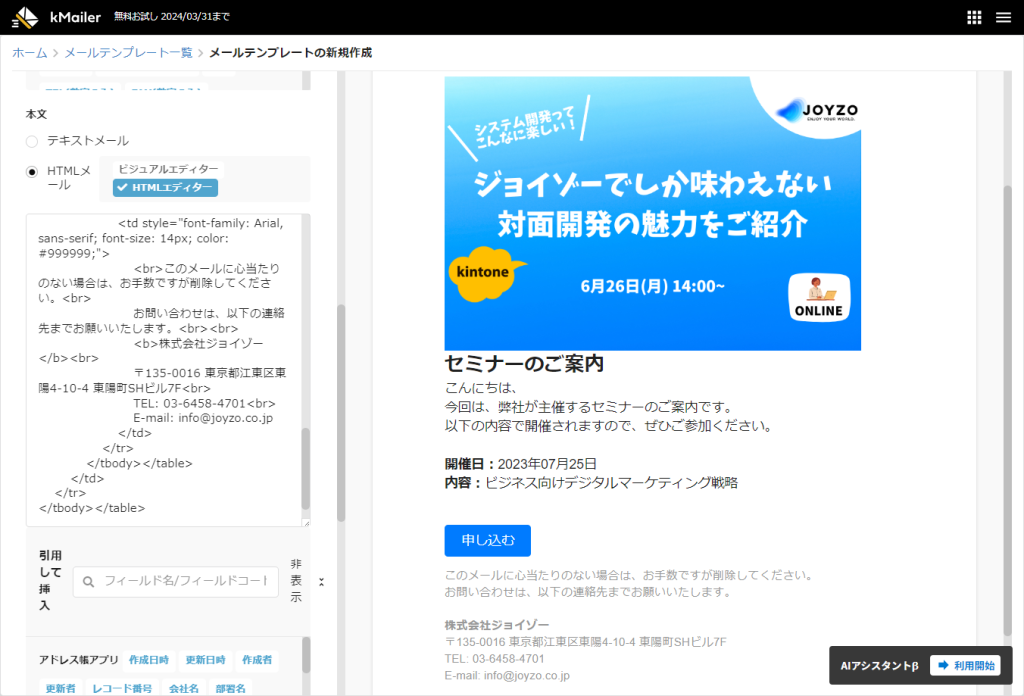The width and height of the screenshot is (1024, 696).
Task: Click the seminar banner image in preview
Action: click(652, 214)
